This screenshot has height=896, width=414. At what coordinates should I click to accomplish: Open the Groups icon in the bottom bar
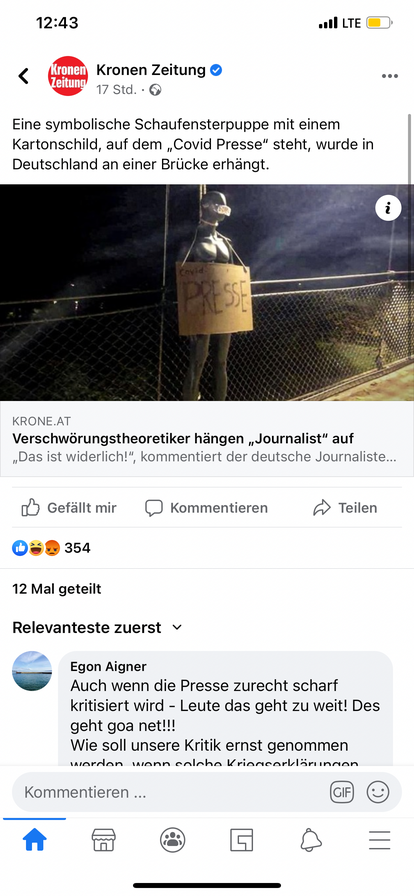coord(172,840)
